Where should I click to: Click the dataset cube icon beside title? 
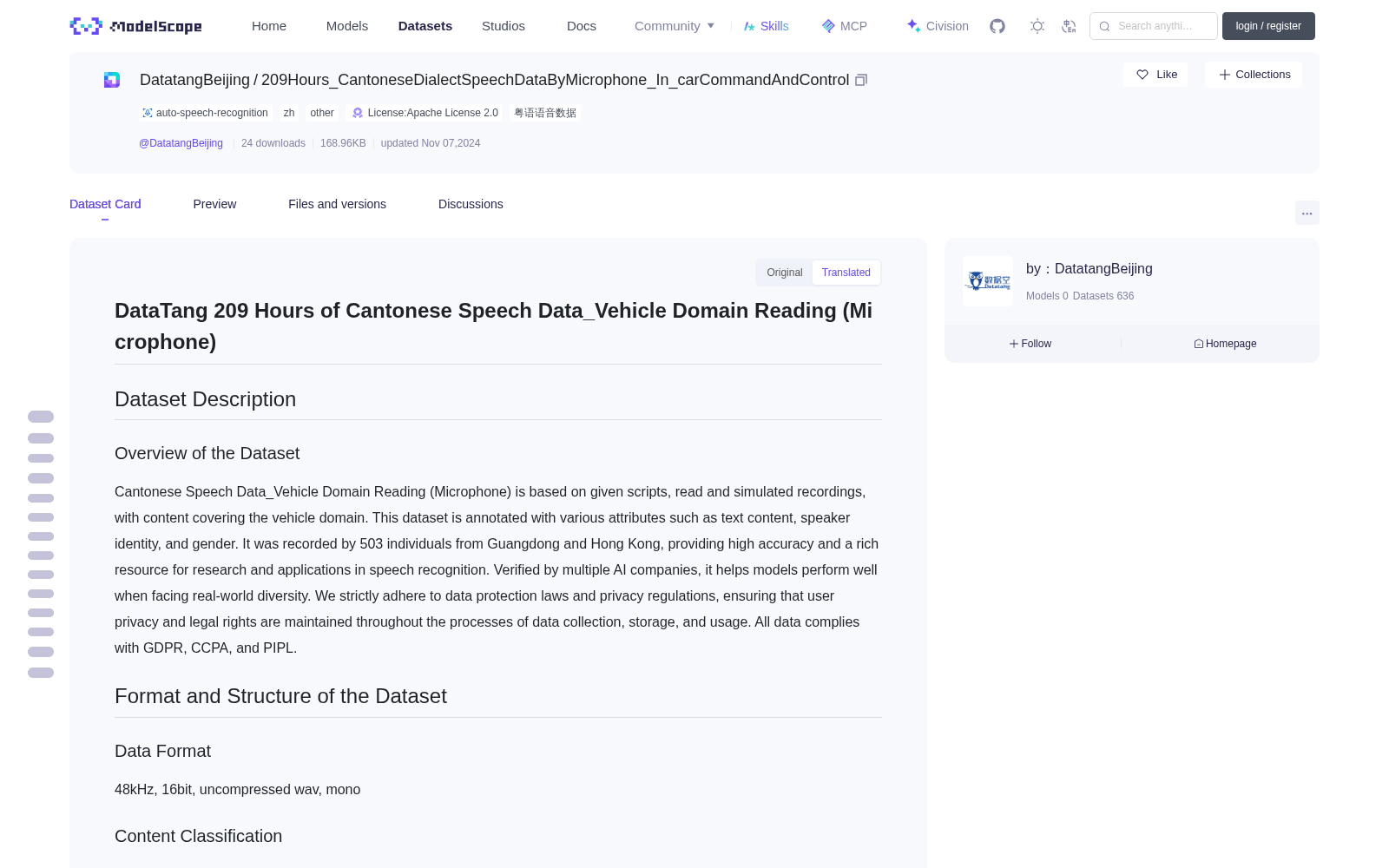112,80
